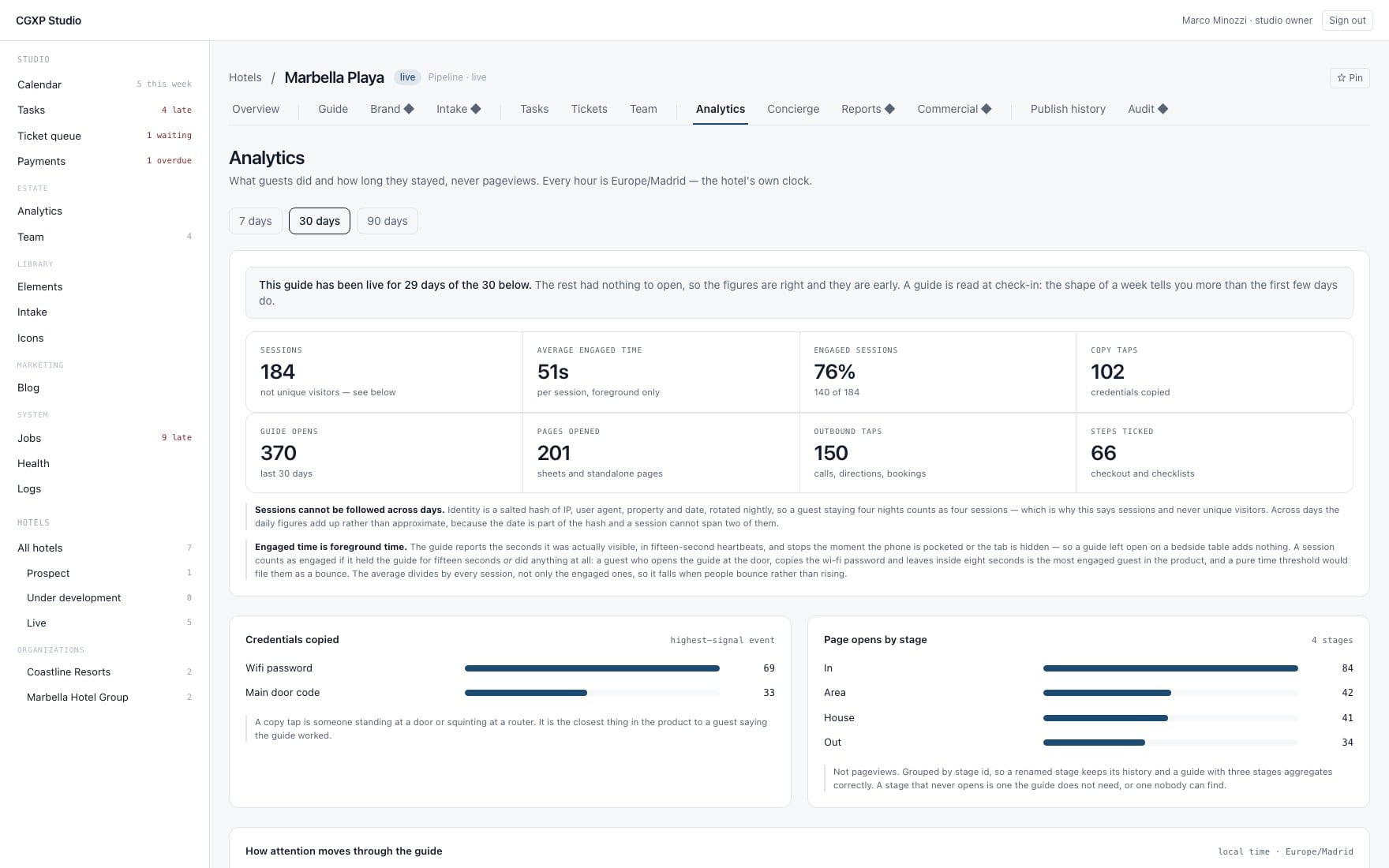Click the live status badge
The image size is (1389, 868).
407,77
